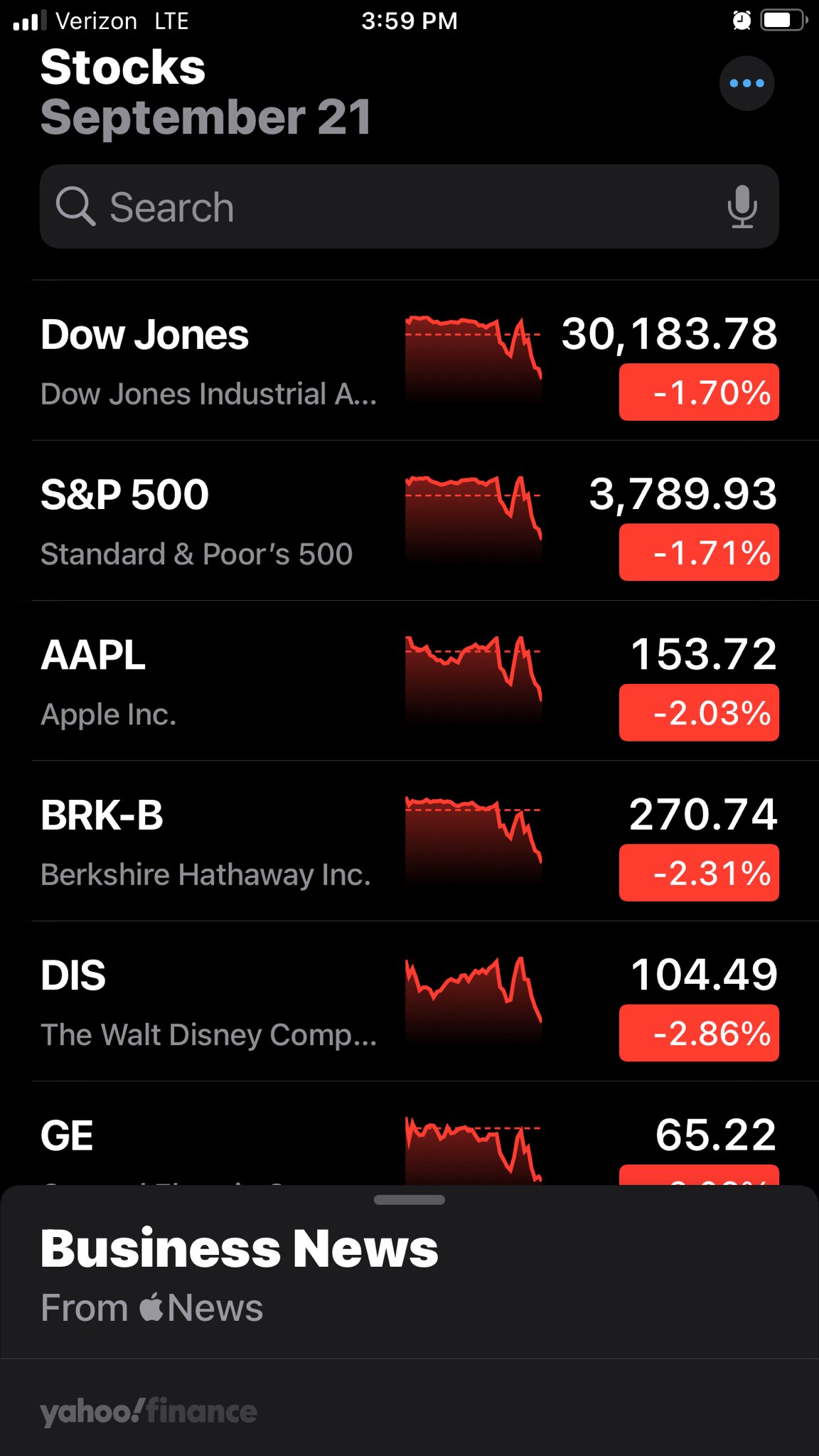Image resolution: width=819 pixels, height=1456 pixels.
Task: Toggle Dow Jones -1.70% change badge
Action: tap(699, 392)
